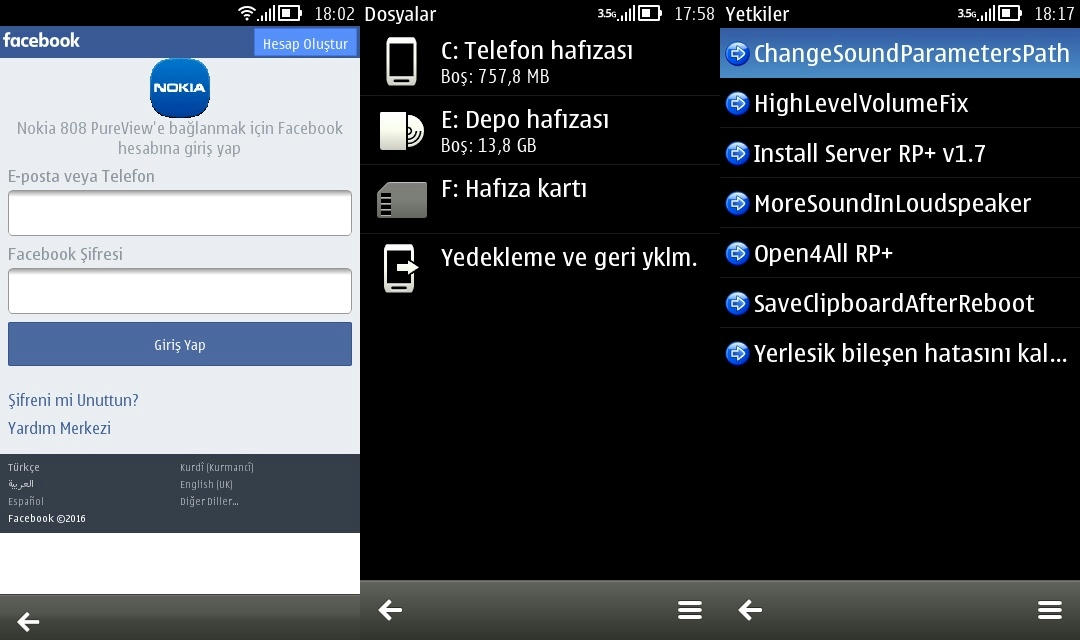Choose Arabic language link

click(x=21, y=484)
